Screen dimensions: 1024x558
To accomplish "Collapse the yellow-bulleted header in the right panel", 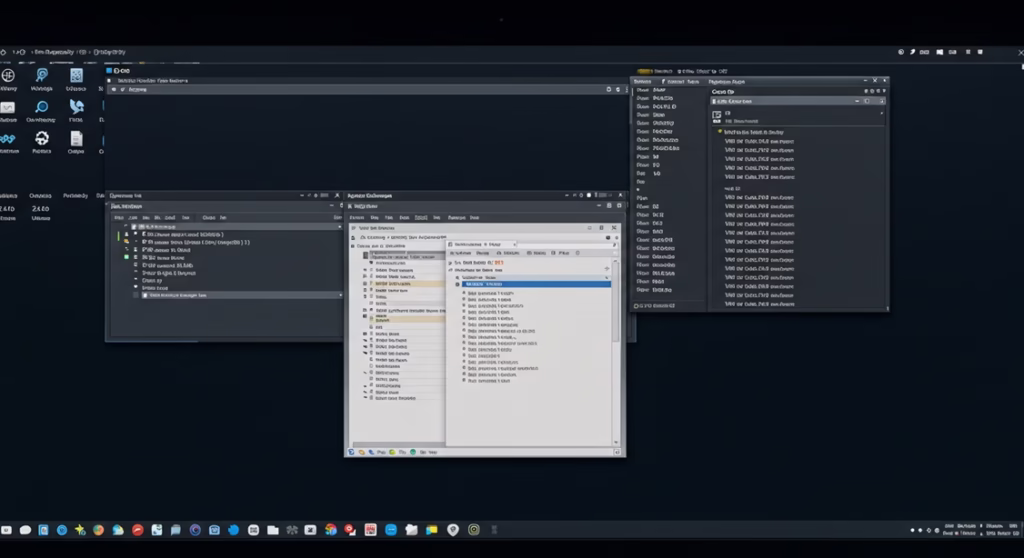I will point(720,131).
